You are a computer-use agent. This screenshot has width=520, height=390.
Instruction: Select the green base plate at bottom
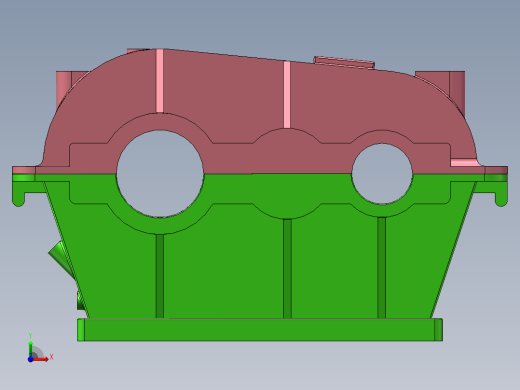coord(260,330)
